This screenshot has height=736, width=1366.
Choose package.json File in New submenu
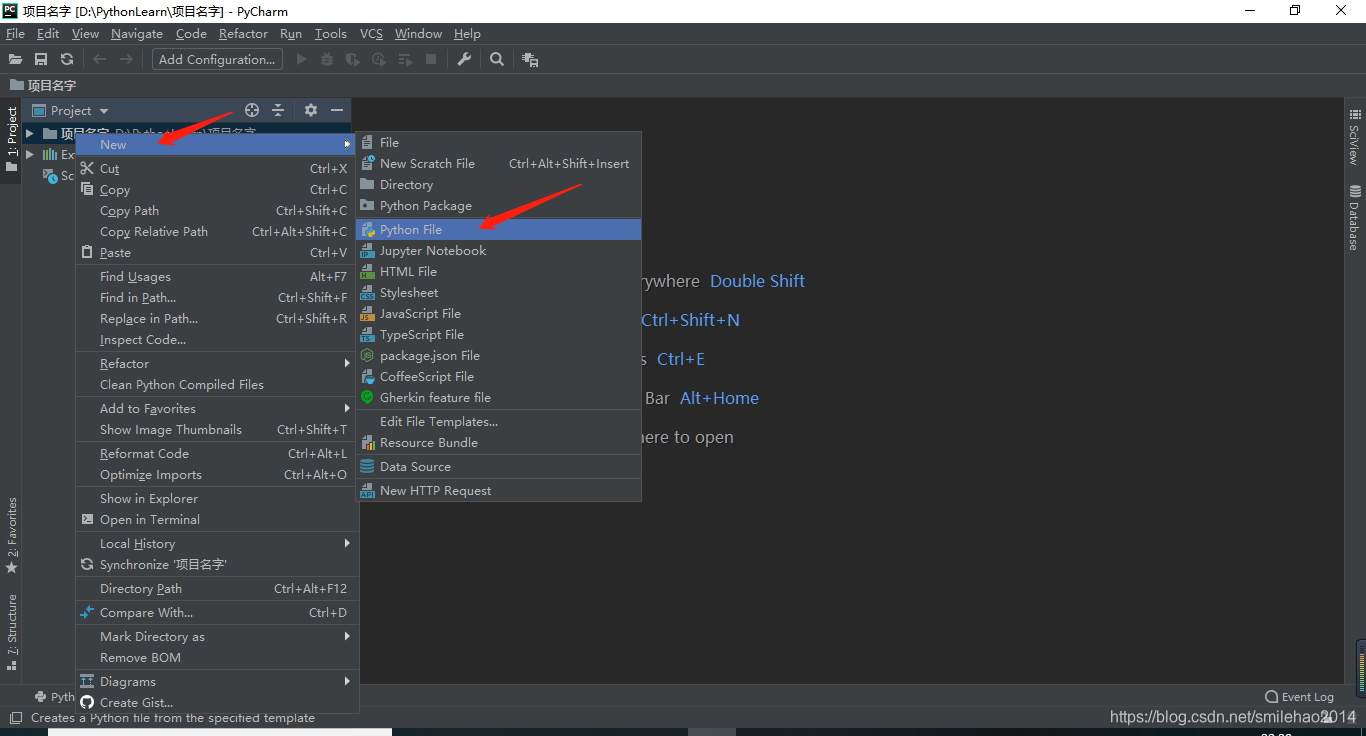point(498,355)
